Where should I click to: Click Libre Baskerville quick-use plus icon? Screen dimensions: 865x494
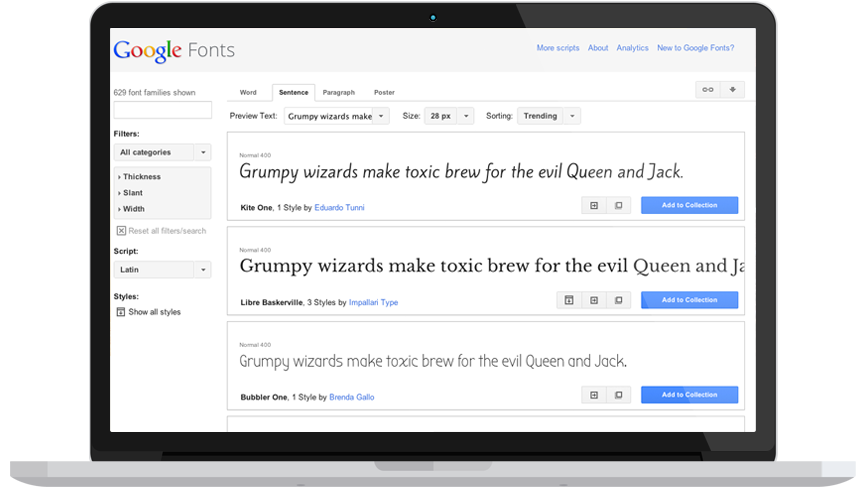(x=594, y=300)
